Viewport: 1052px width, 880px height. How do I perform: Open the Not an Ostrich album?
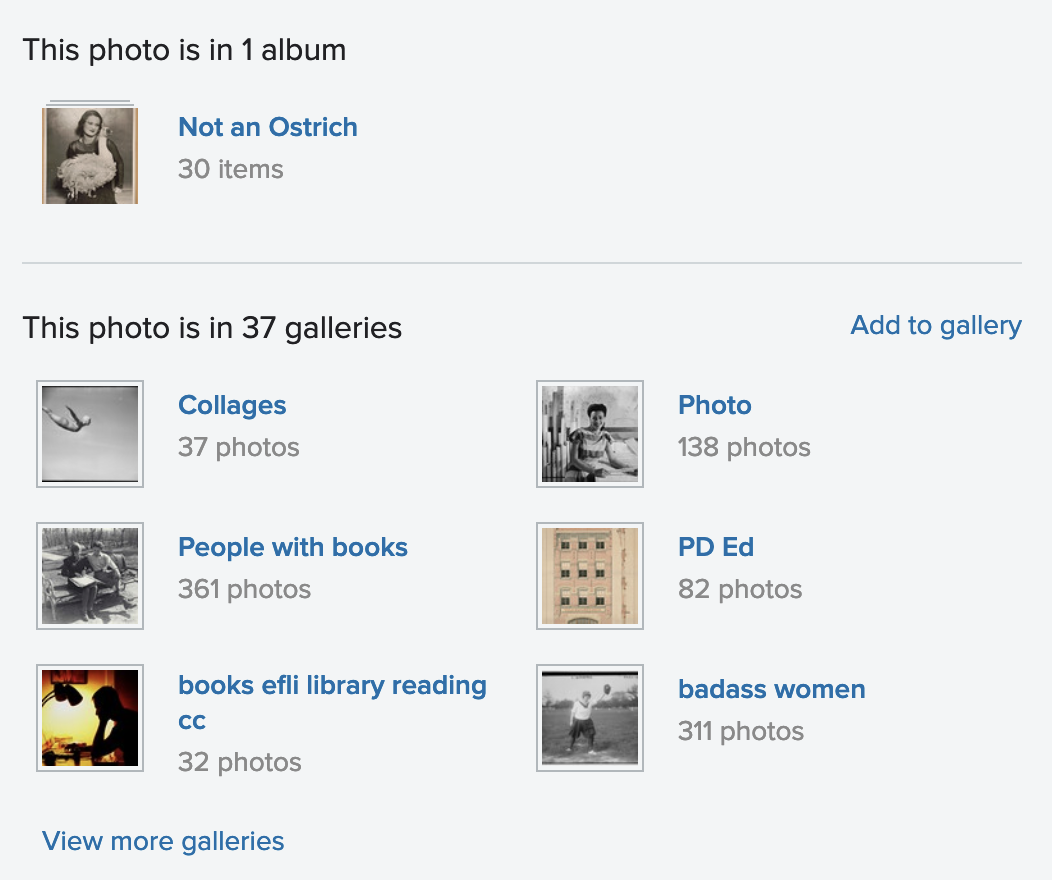tap(267, 127)
